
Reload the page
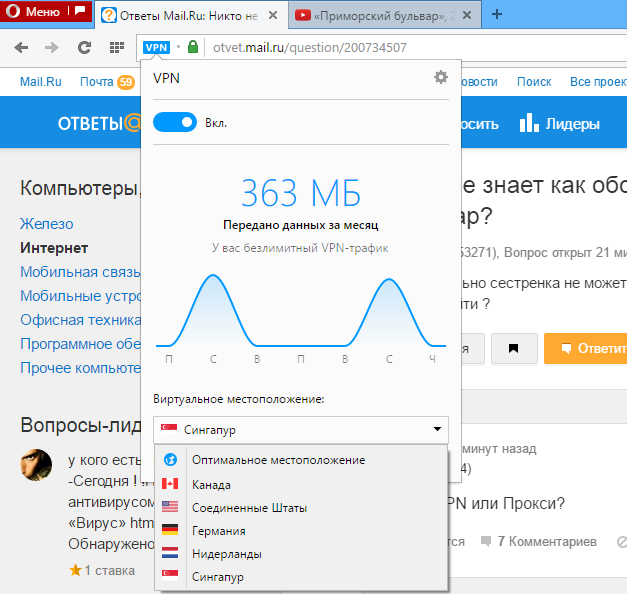[84, 47]
